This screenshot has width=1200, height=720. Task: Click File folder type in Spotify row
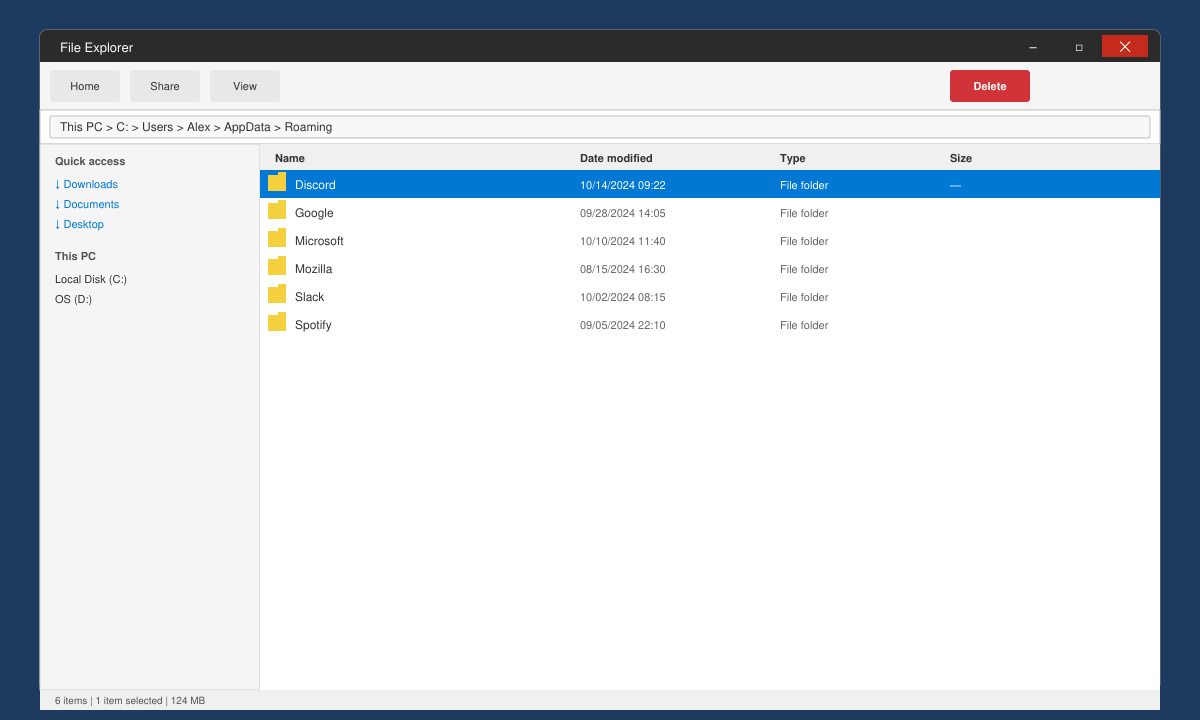[804, 325]
